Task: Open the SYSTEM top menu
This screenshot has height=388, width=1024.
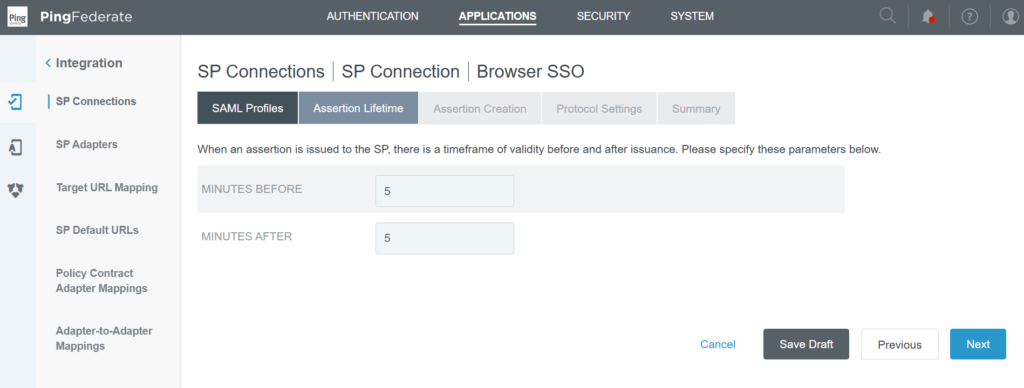Action: (x=692, y=16)
